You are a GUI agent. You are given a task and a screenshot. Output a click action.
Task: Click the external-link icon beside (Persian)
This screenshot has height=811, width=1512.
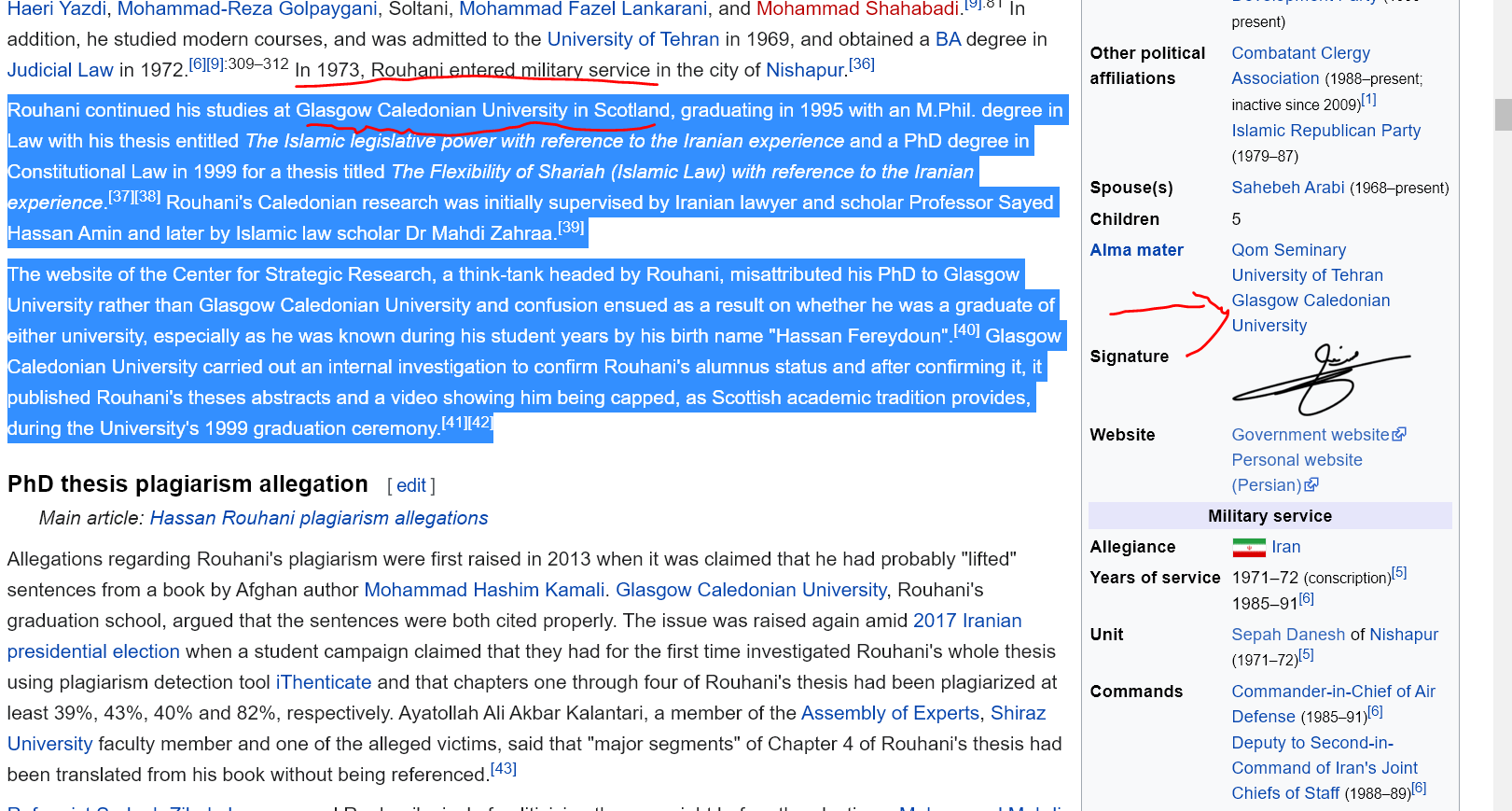(x=1311, y=485)
